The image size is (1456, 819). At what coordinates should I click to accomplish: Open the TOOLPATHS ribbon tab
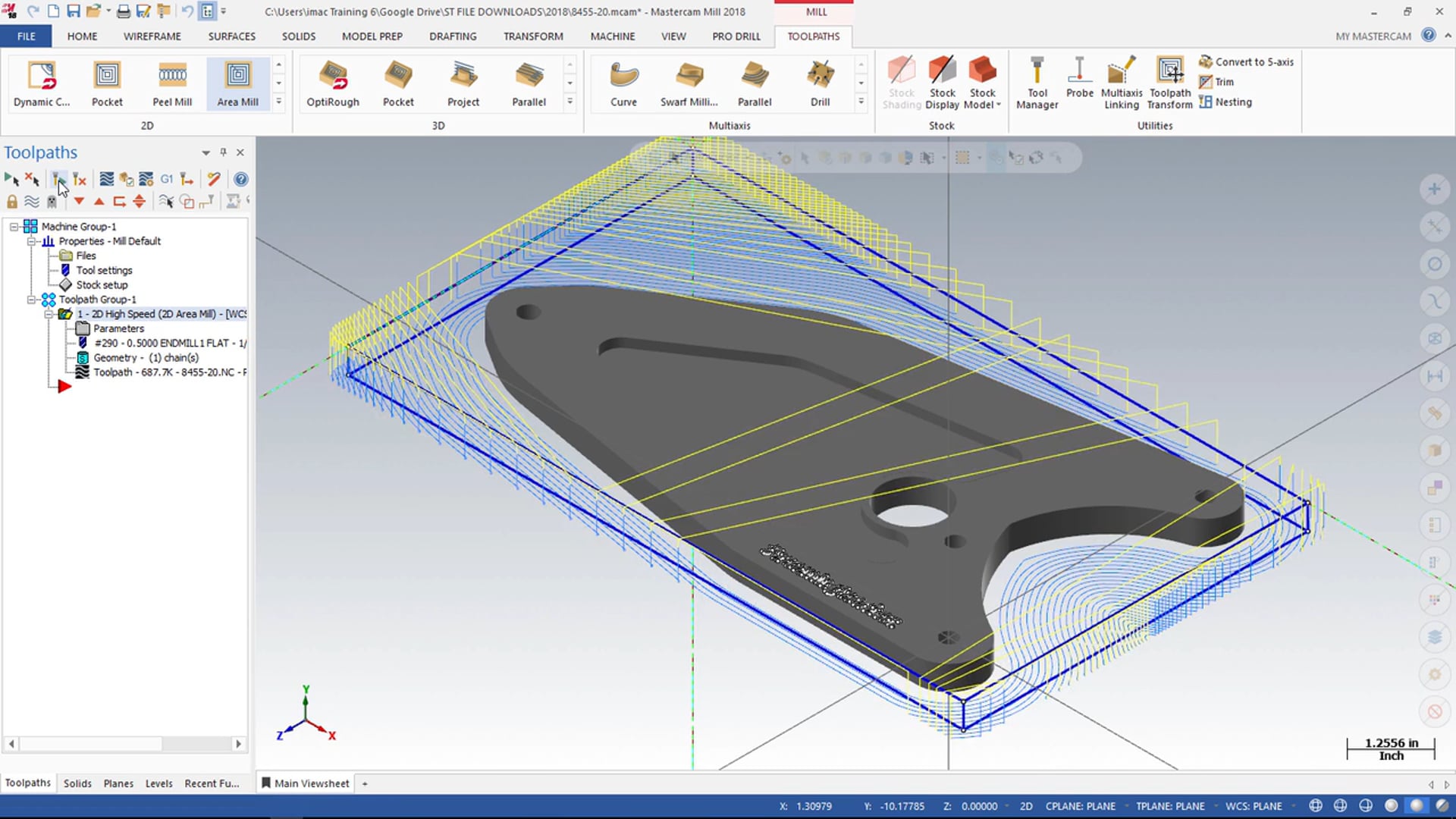pos(813,36)
